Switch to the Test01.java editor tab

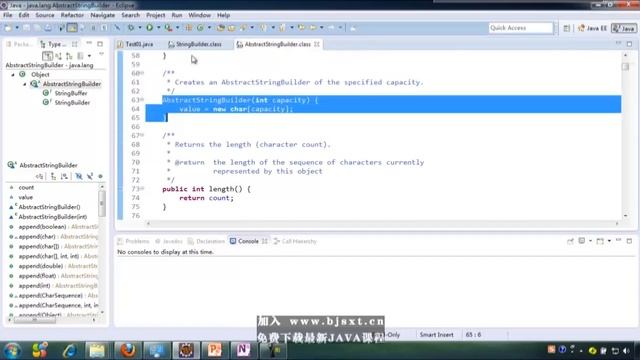click(136, 44)
